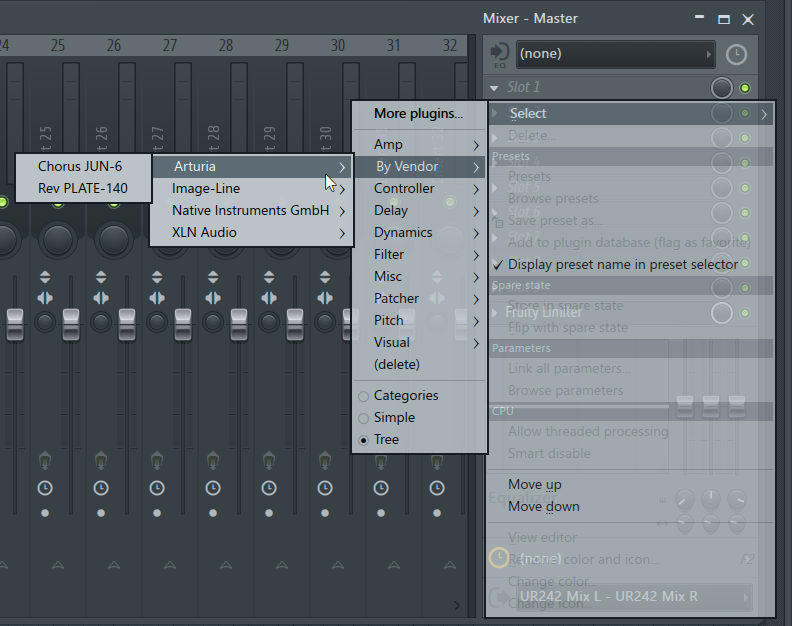Viewport: 792px width, 626px height.
Task: Expand the Dynamics plugin category
Action: (419, 232)
